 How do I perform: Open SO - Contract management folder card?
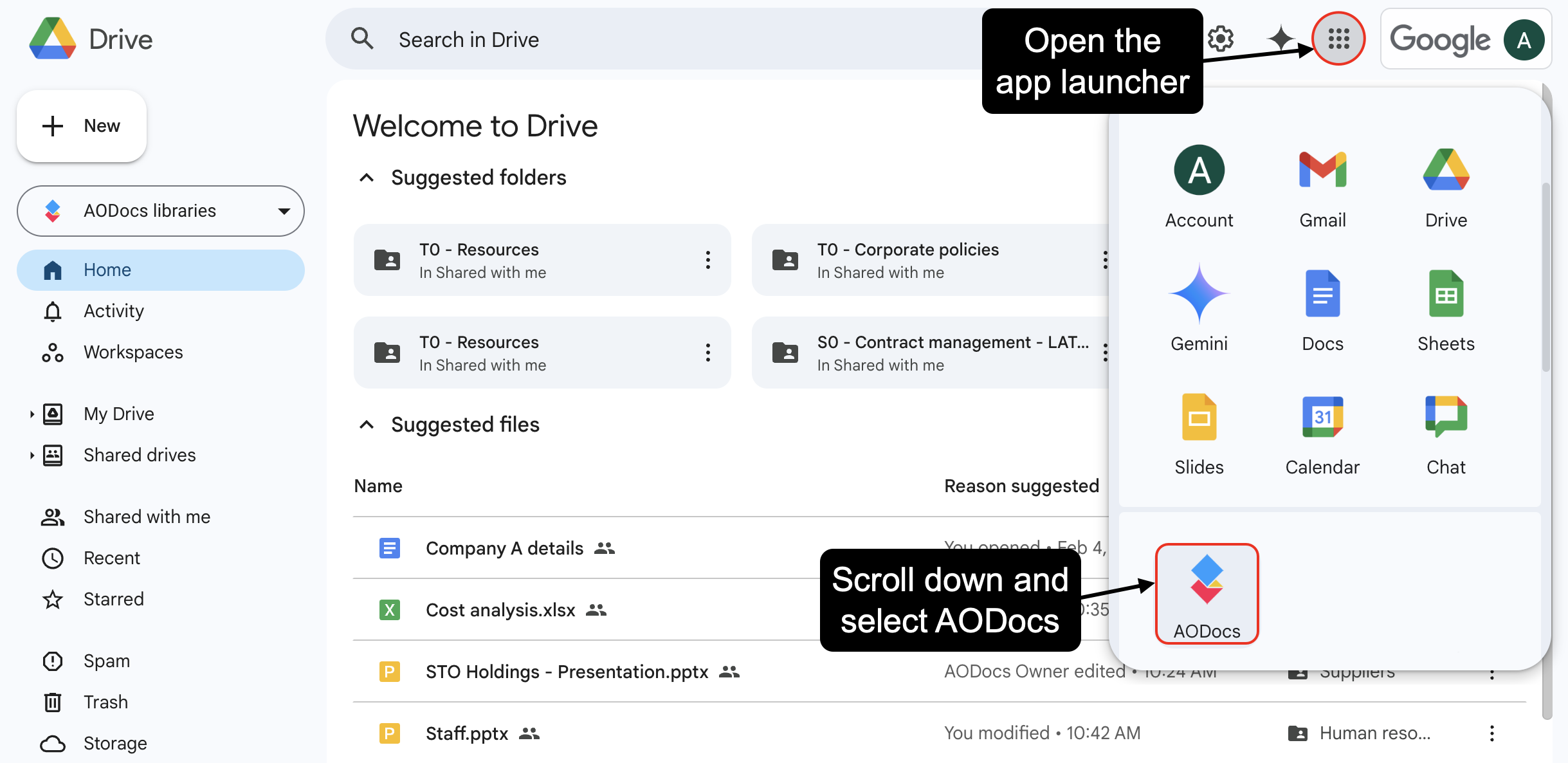(x=930, y=353)
